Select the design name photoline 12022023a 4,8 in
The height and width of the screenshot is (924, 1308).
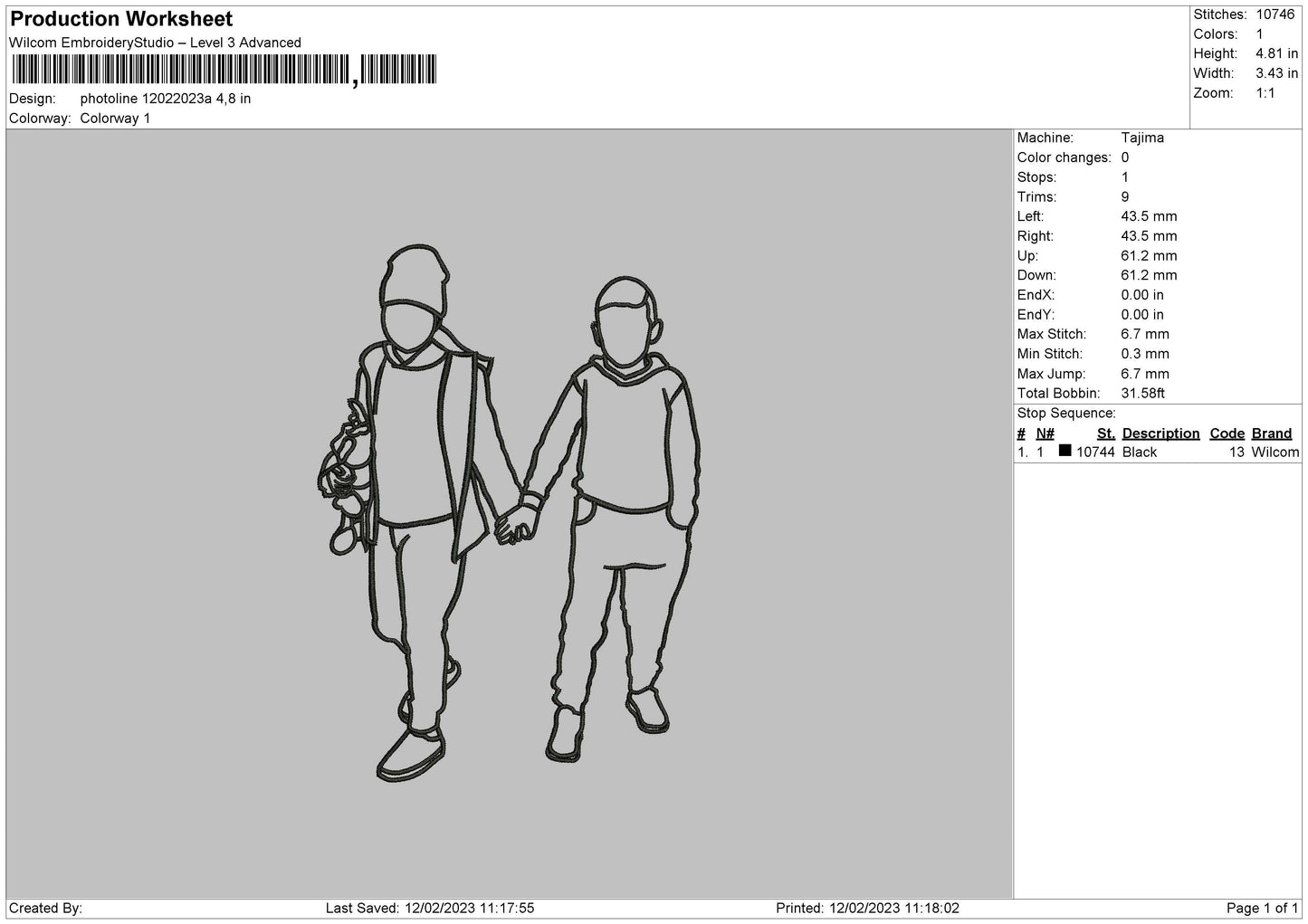coord(166,99)
